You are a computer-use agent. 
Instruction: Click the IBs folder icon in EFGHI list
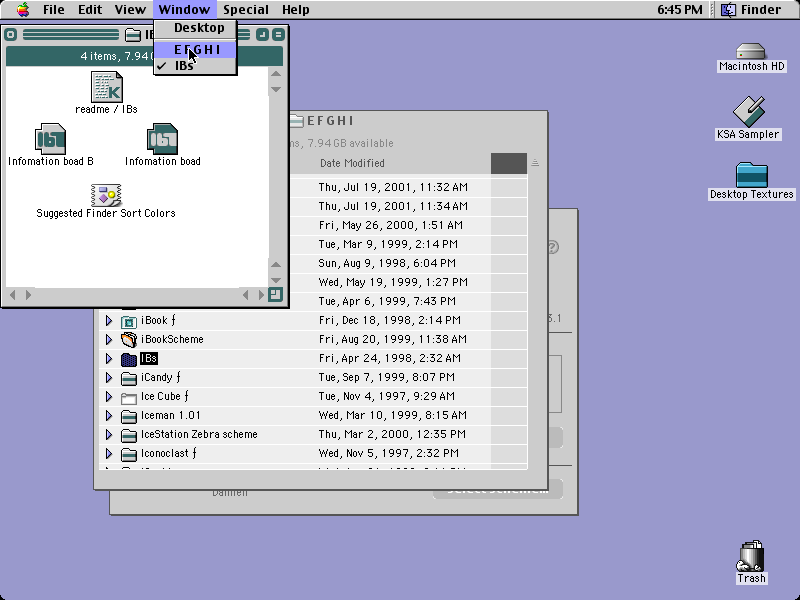click(129, 359)
